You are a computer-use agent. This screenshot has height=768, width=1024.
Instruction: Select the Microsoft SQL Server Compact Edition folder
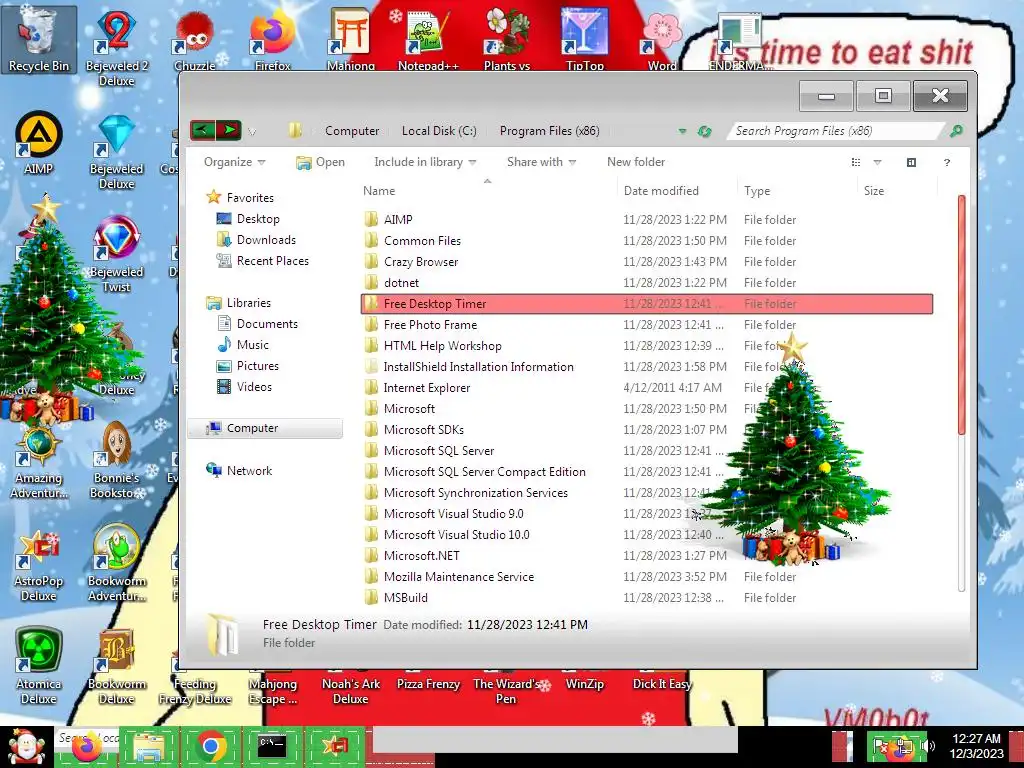coord(647,472)
